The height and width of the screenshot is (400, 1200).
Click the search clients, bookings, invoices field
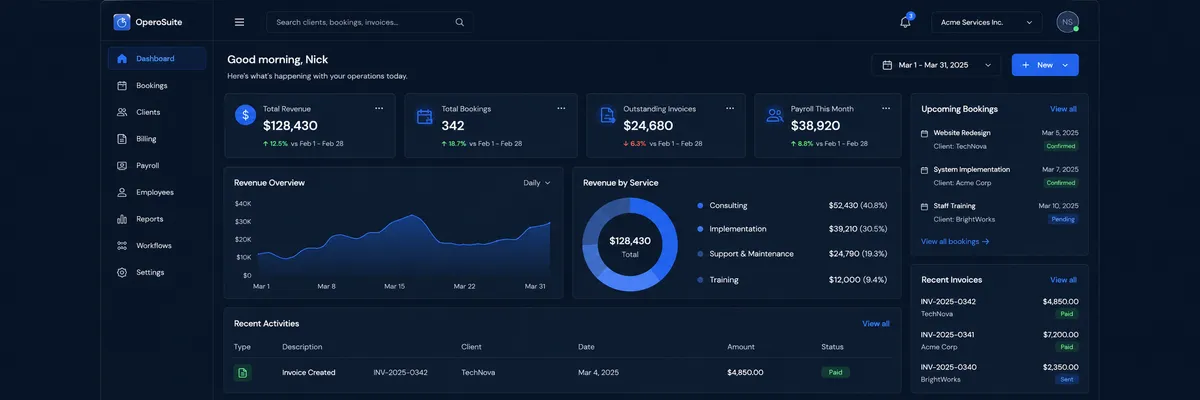pyautogui.click(x=370, y=22)
